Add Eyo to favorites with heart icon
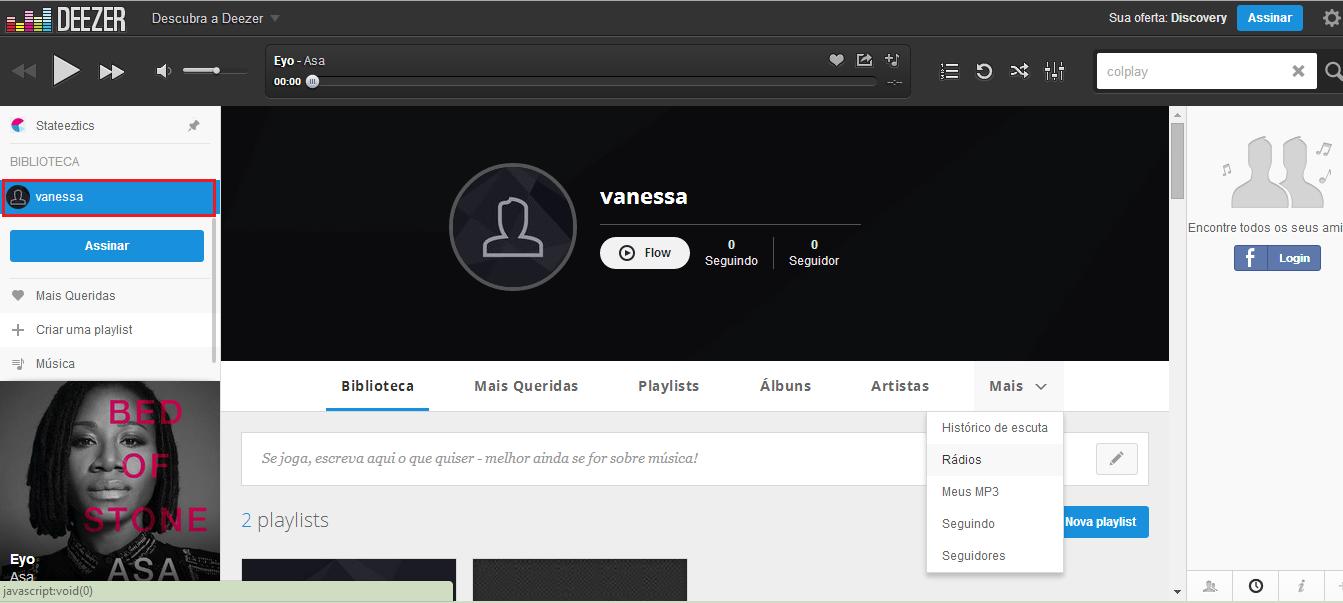The height and width of the screenshot is (603, 1343). tap(836, 60)
